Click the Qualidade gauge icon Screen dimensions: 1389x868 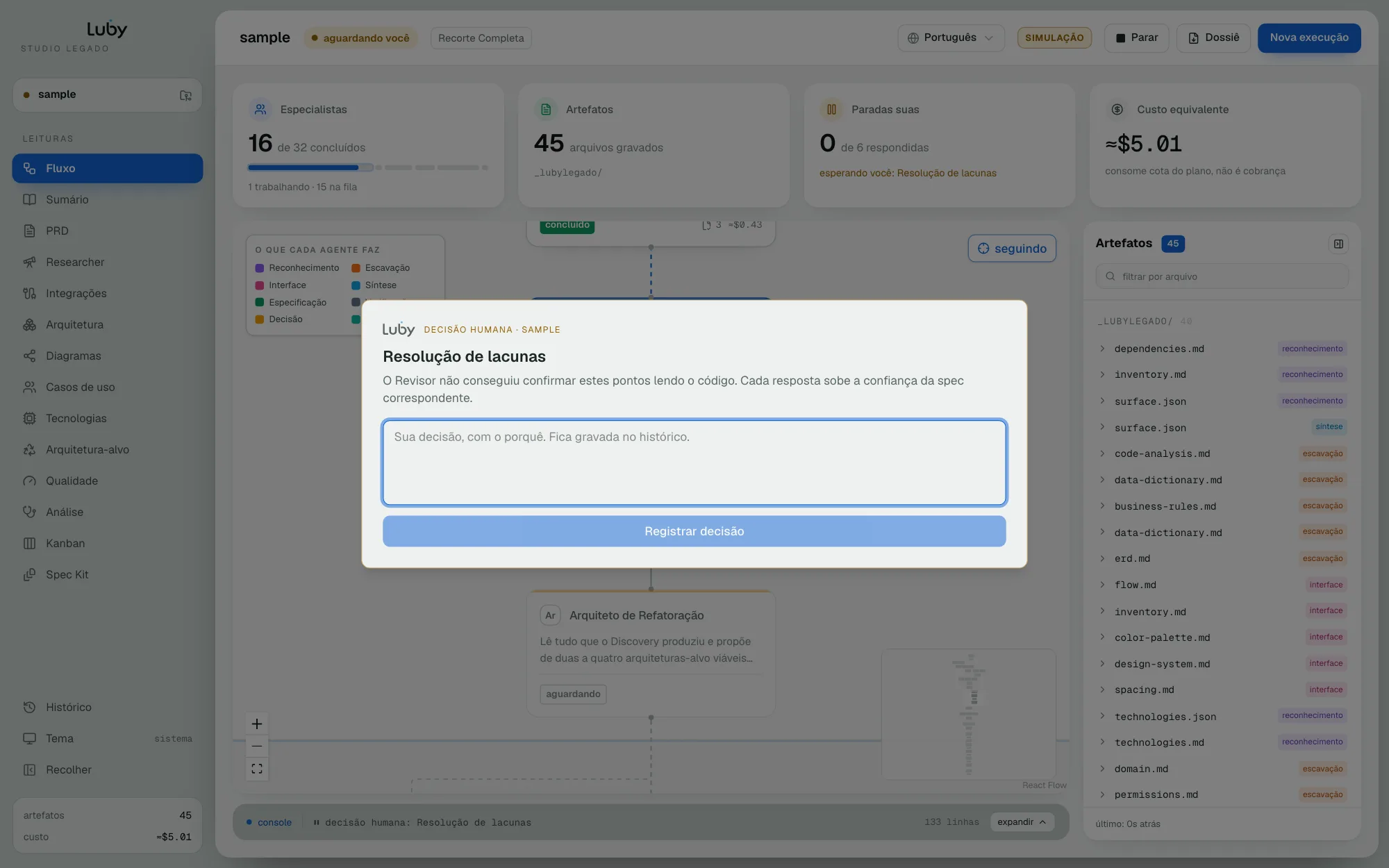tap(29, 481)
